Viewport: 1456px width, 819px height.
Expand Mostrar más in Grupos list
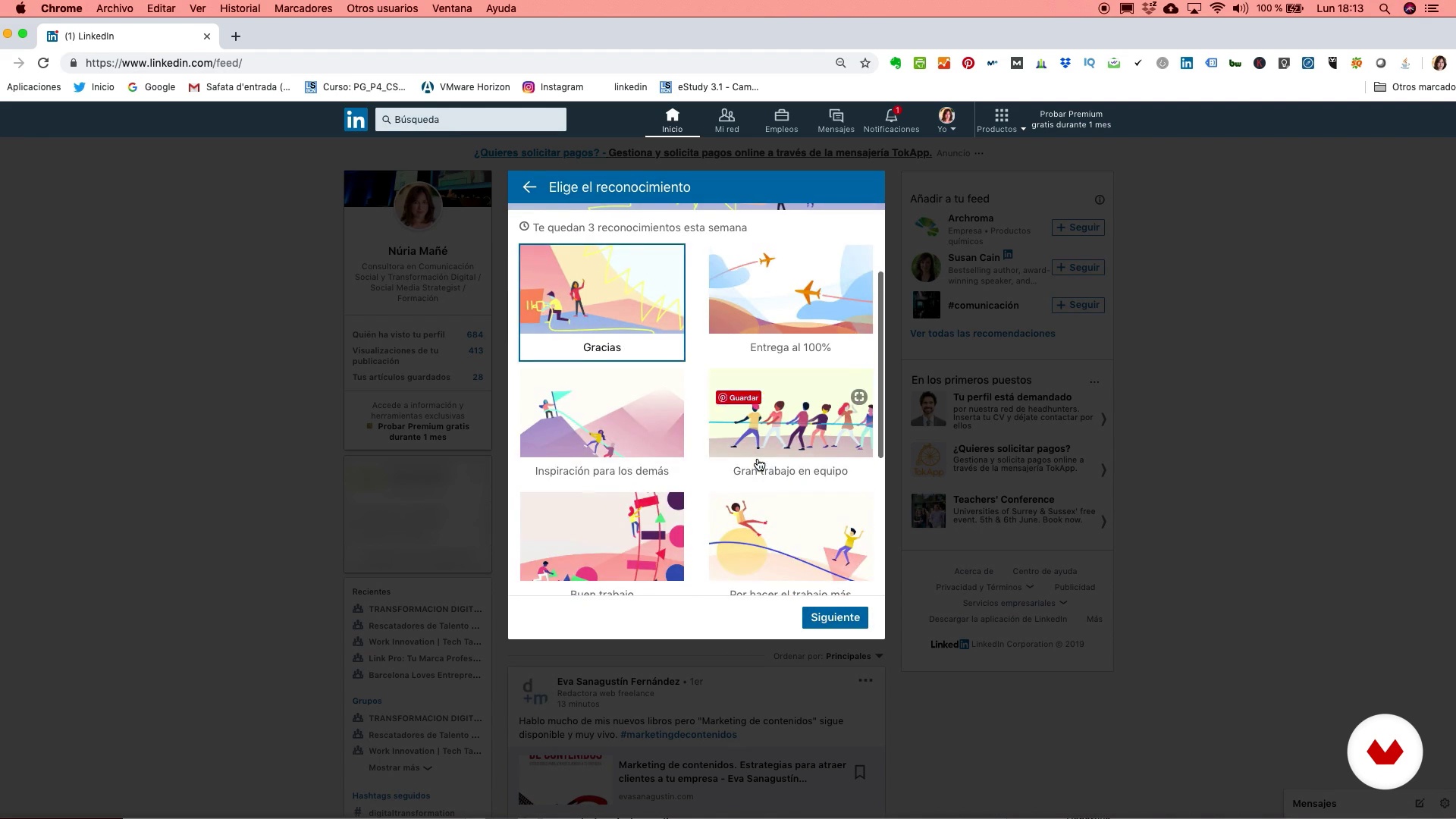click(x=400, y=768)
